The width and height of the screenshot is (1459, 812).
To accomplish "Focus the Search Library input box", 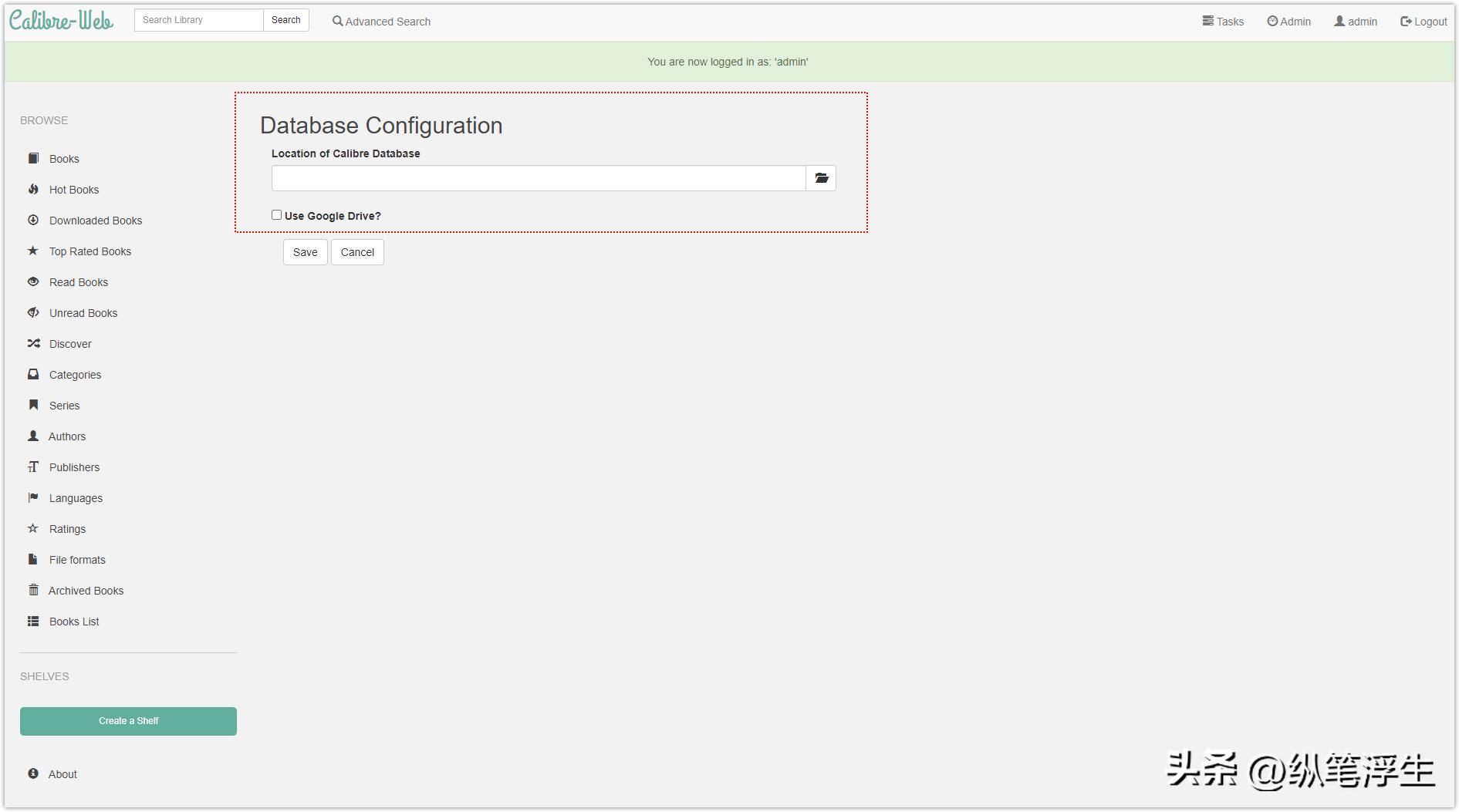I will pos(199,20).
